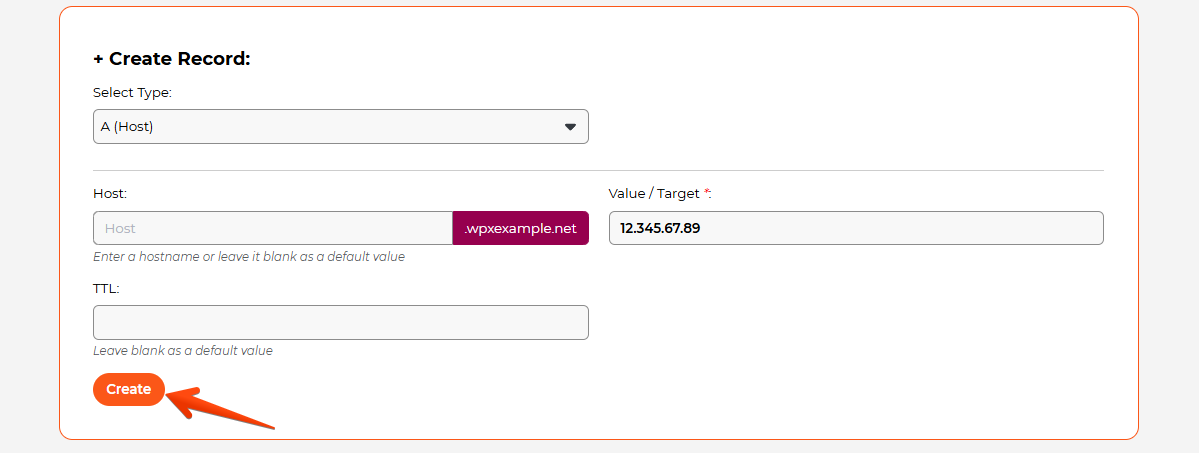
Task: Click the plus sign before Create Record
Action: coord(98,59)
